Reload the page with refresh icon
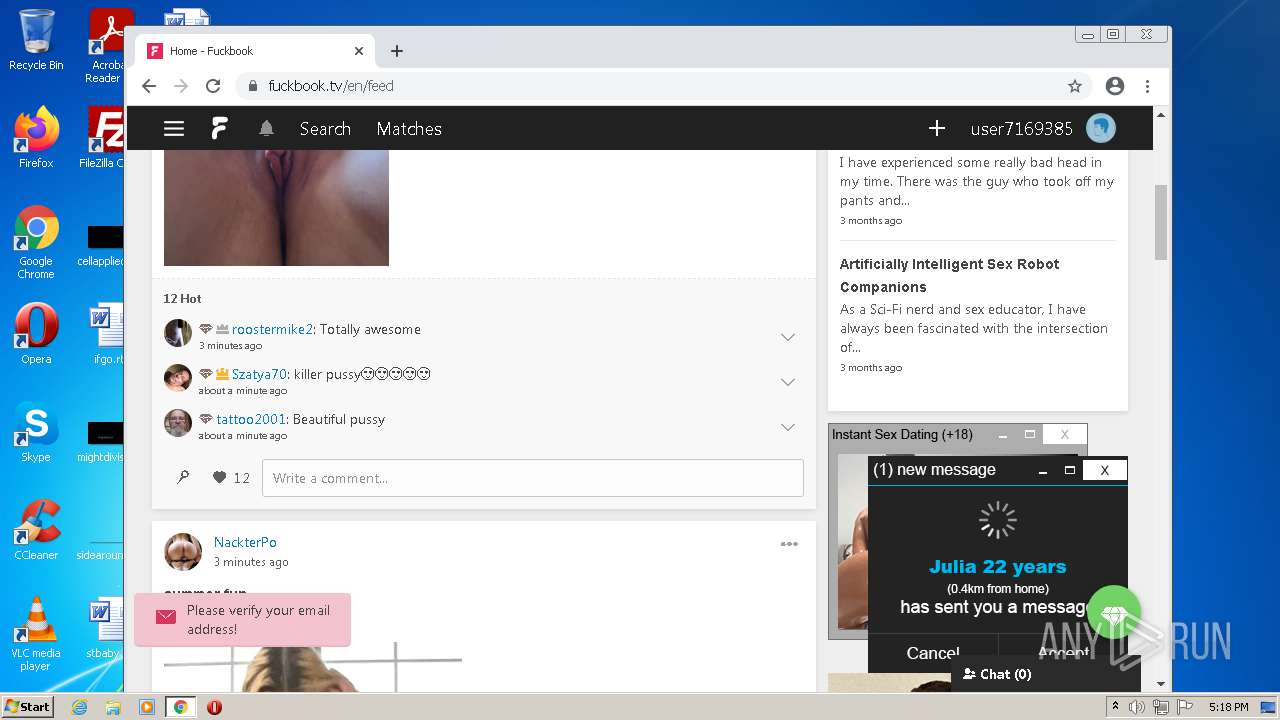 click(213, 86)
